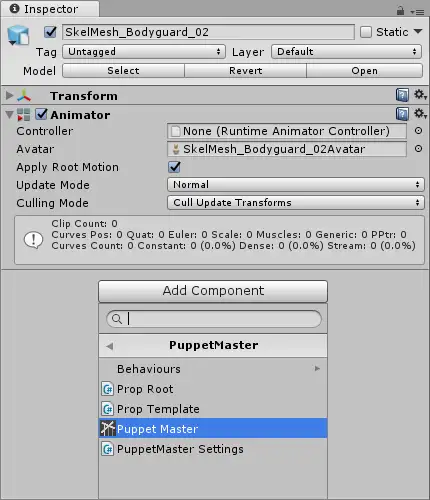Screen dimensions: 430x500
Task: Open the Layer dropdown
Action: pyautogui.click(x=347, y=52)
